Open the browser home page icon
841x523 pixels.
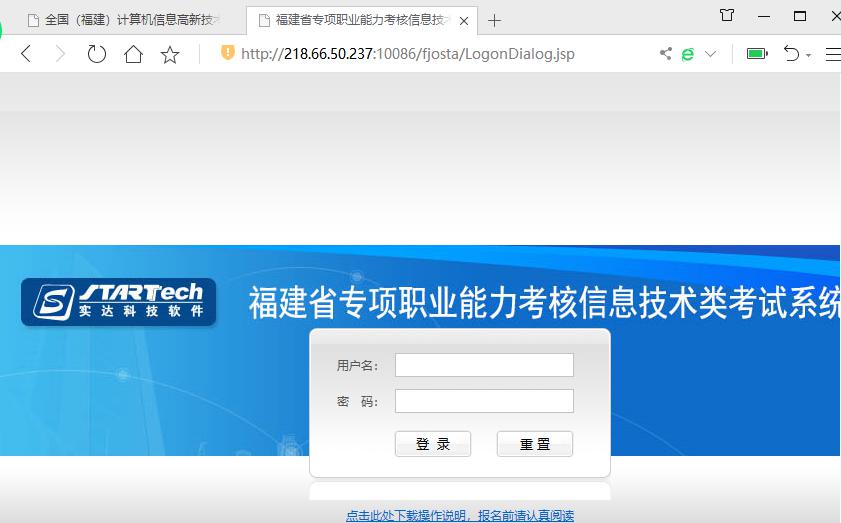133,54
